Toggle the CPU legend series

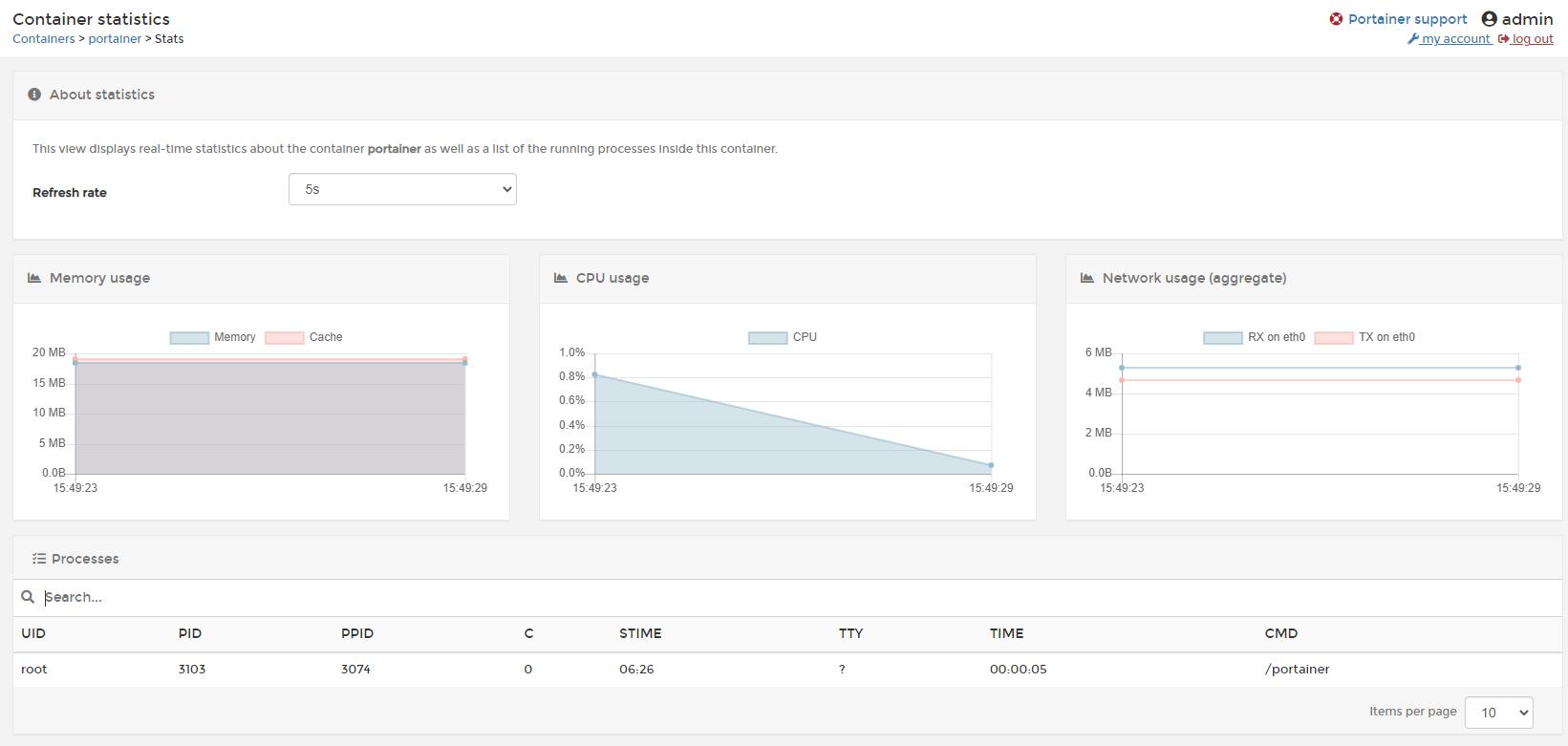[x=783, y=337]
